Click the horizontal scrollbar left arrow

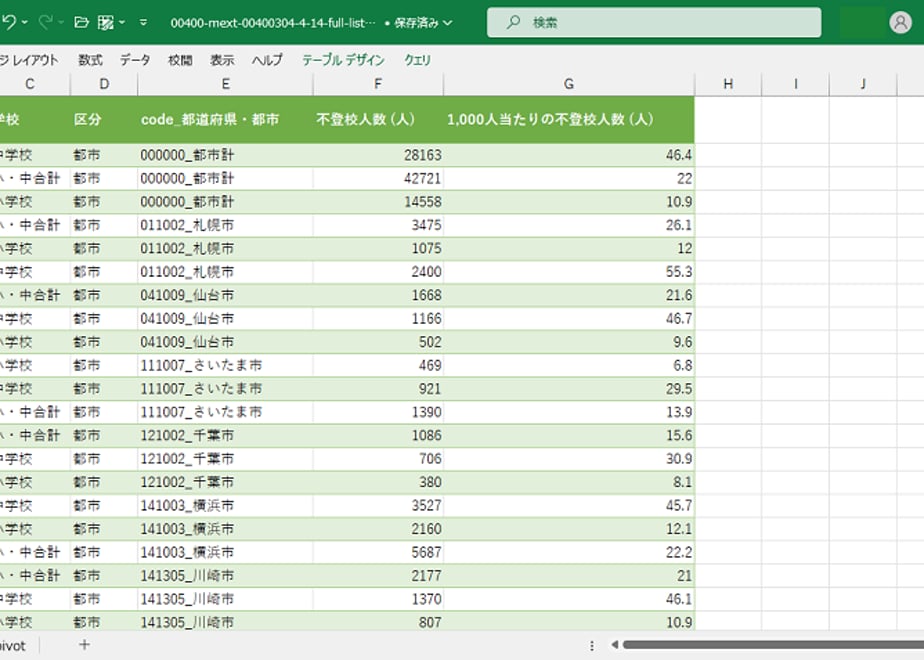pos(615,645)
